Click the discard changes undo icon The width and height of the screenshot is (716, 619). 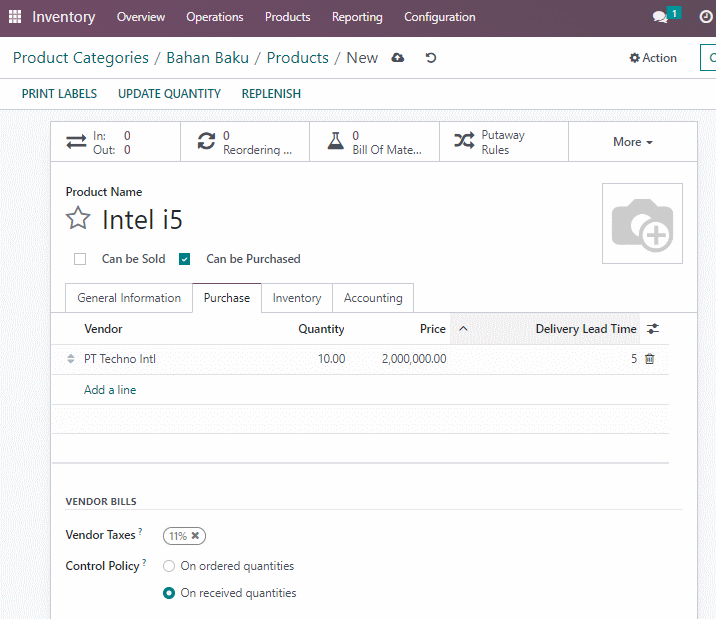click(x=431, y=58)
